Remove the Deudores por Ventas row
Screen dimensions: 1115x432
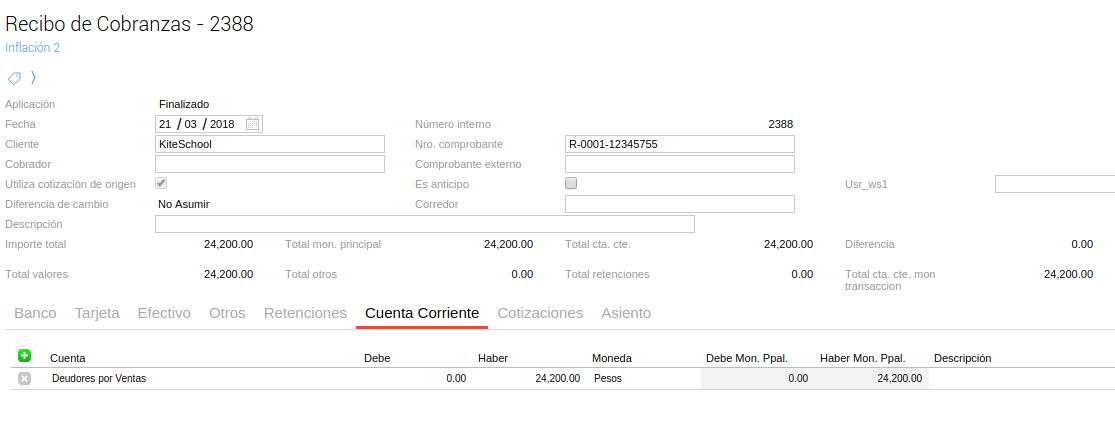[25, 378]
